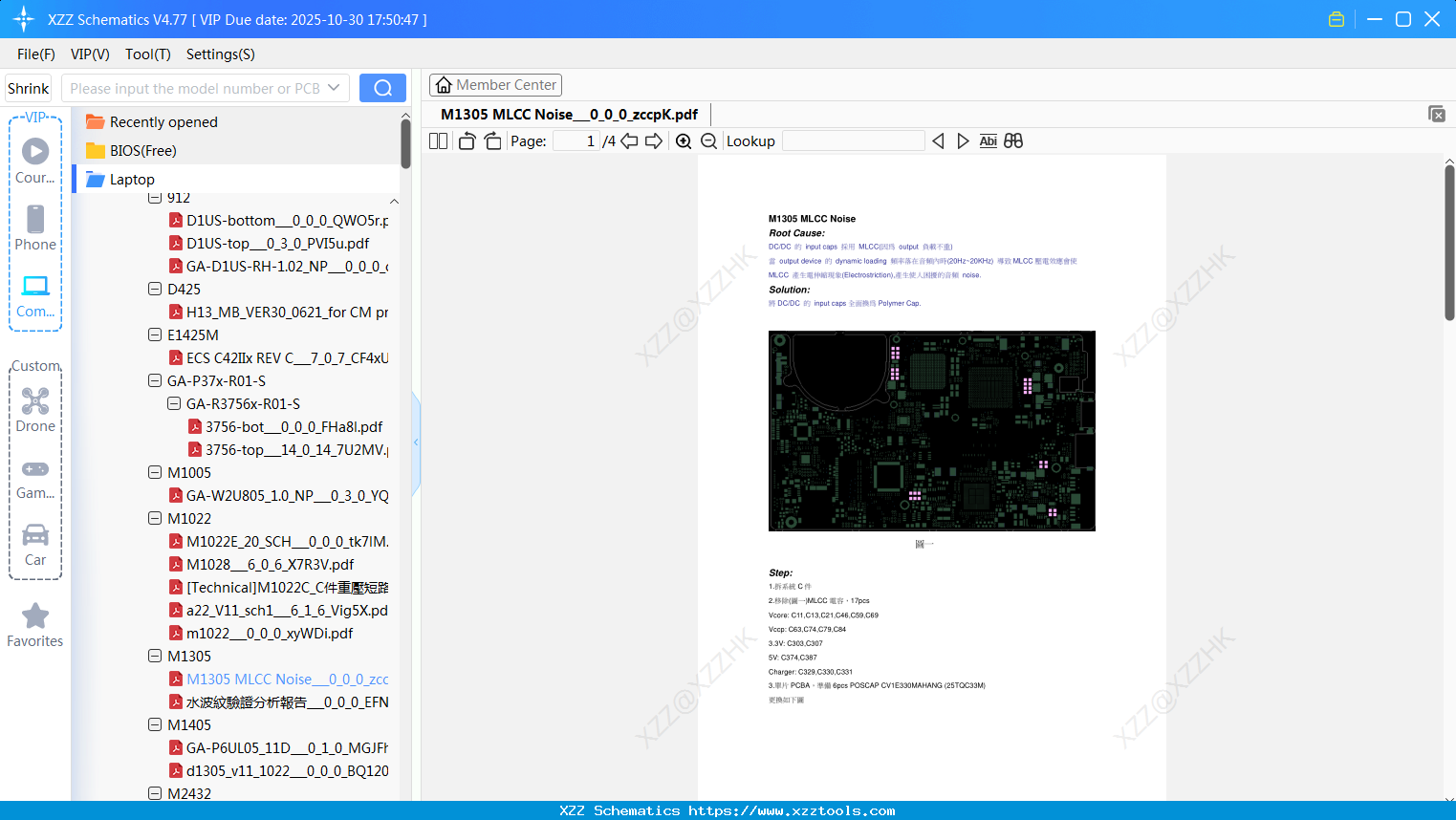Open Favorites in sidebar
Screen dimensions: 1456x820
pos(35,626)
